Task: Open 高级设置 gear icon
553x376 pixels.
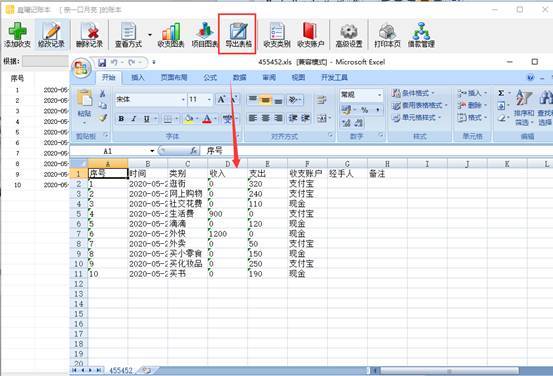Action: click(349, 31)
